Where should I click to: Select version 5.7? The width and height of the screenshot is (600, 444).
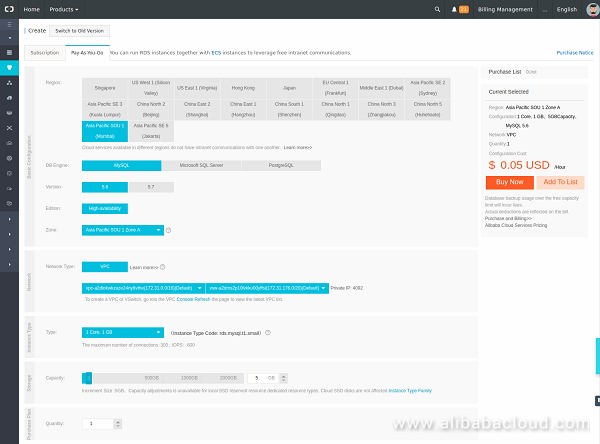[151, 187]
